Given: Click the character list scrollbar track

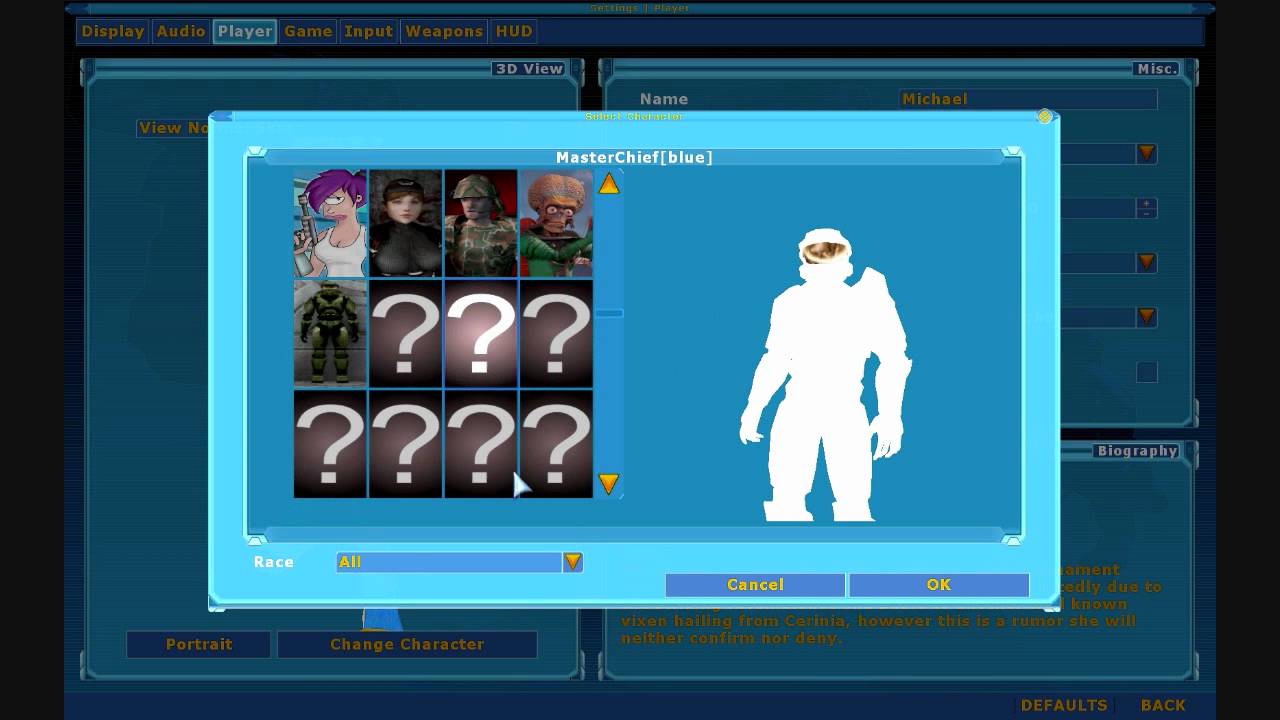Looking at the screenshot, I should point(609,333).
